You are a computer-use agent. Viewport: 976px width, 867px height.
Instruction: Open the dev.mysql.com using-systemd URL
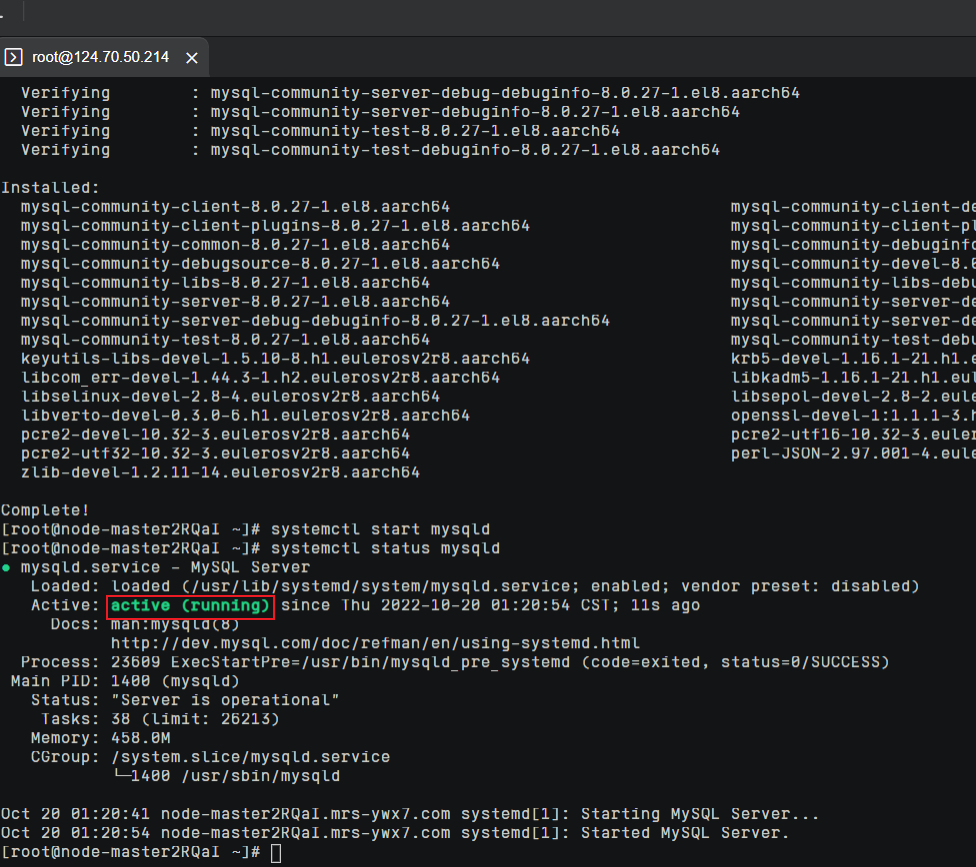pos(375,643)
